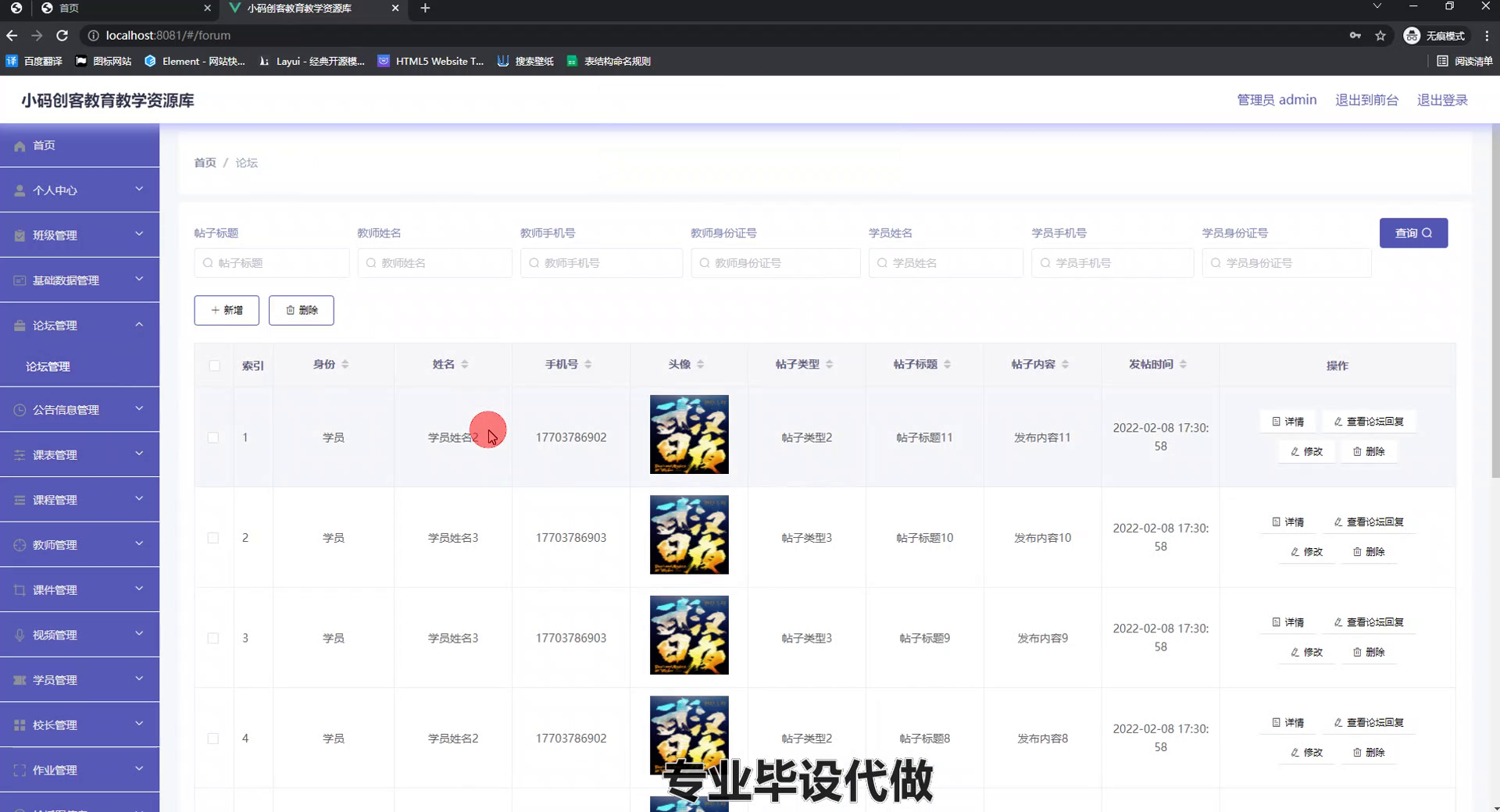Expand the 基础数据管理 sidebar menu
The image size is (1500, 812).
coord(80,280)
